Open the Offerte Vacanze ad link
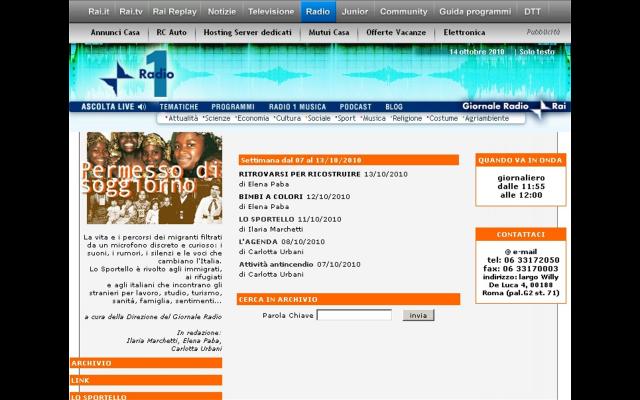Screen dimensions: 640x400 (396, 32)
